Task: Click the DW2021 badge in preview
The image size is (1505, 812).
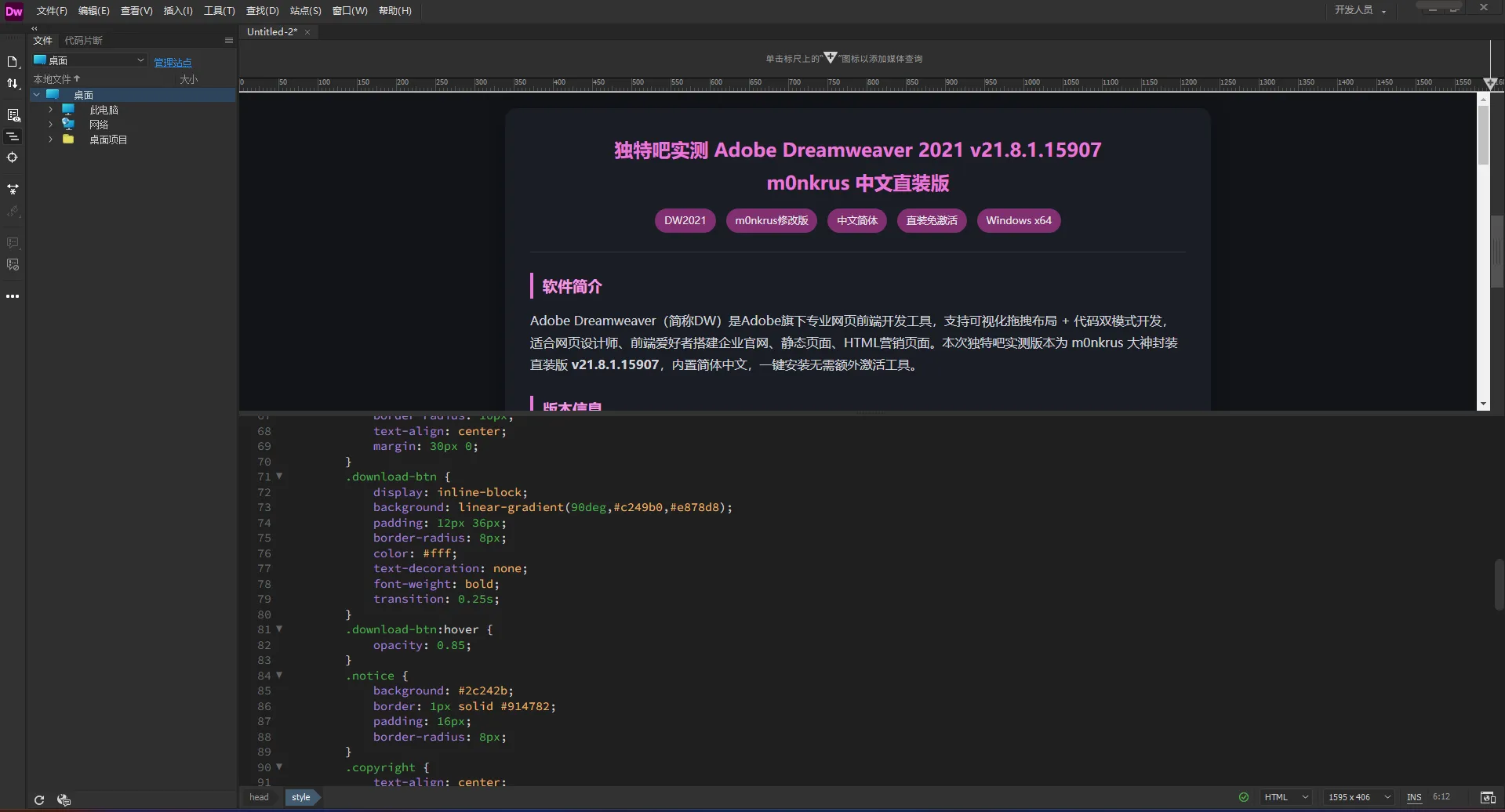Action: pos(685,220)
